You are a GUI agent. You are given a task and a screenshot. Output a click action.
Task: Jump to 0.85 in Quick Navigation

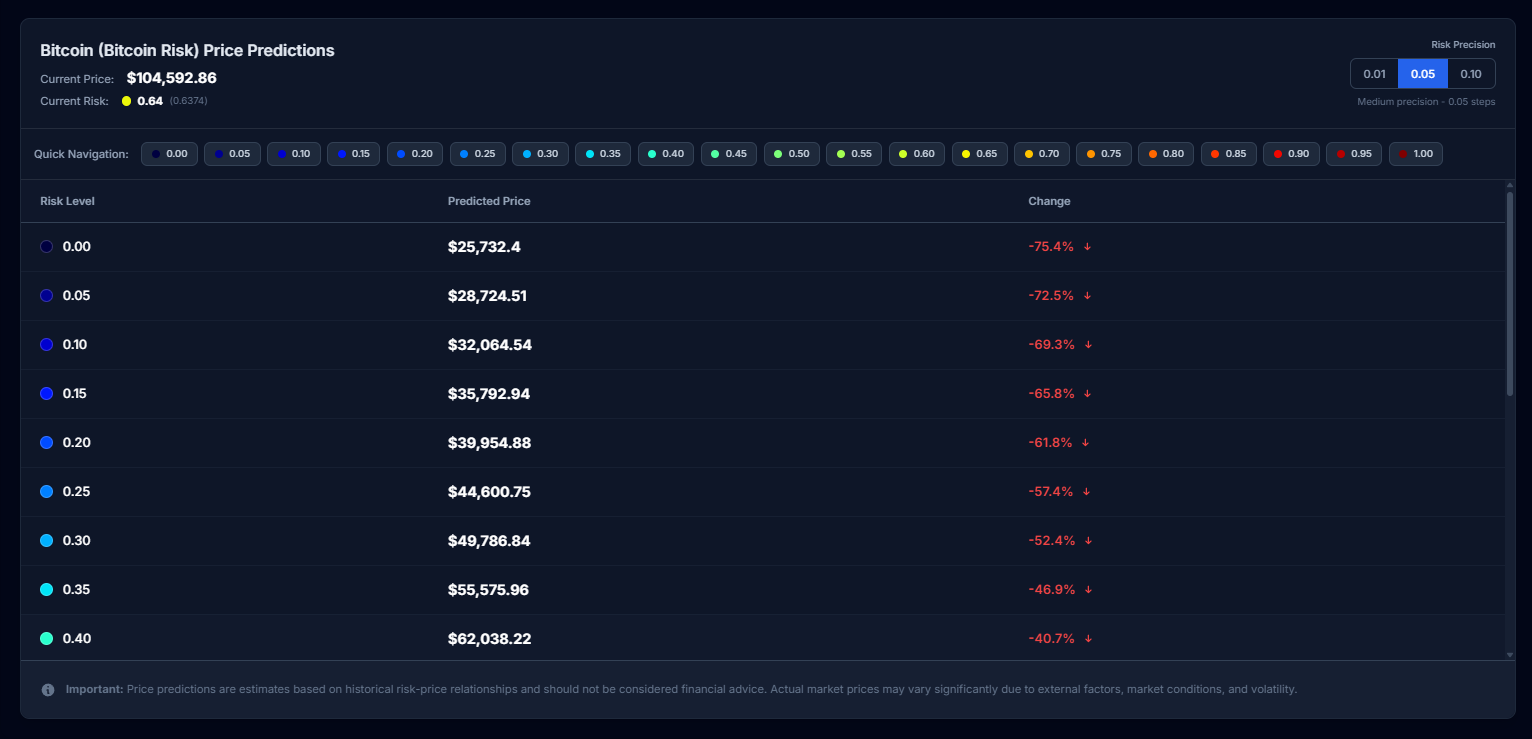pyautogui.click(x=1229, y=154)
